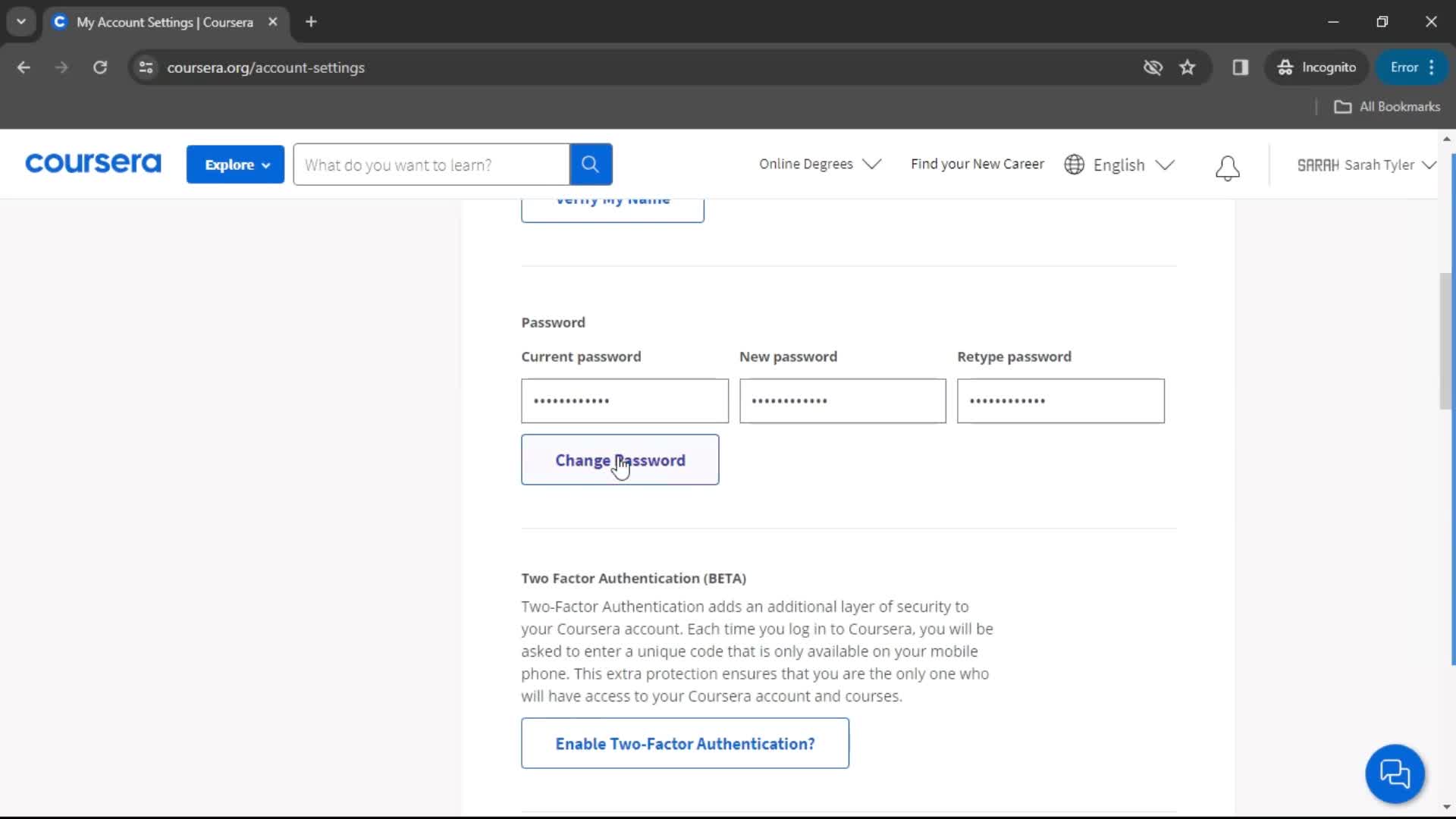This screenshot has width=1456, height=819.
Task: Open the notifications bell icon
Action: point(1228,165)
